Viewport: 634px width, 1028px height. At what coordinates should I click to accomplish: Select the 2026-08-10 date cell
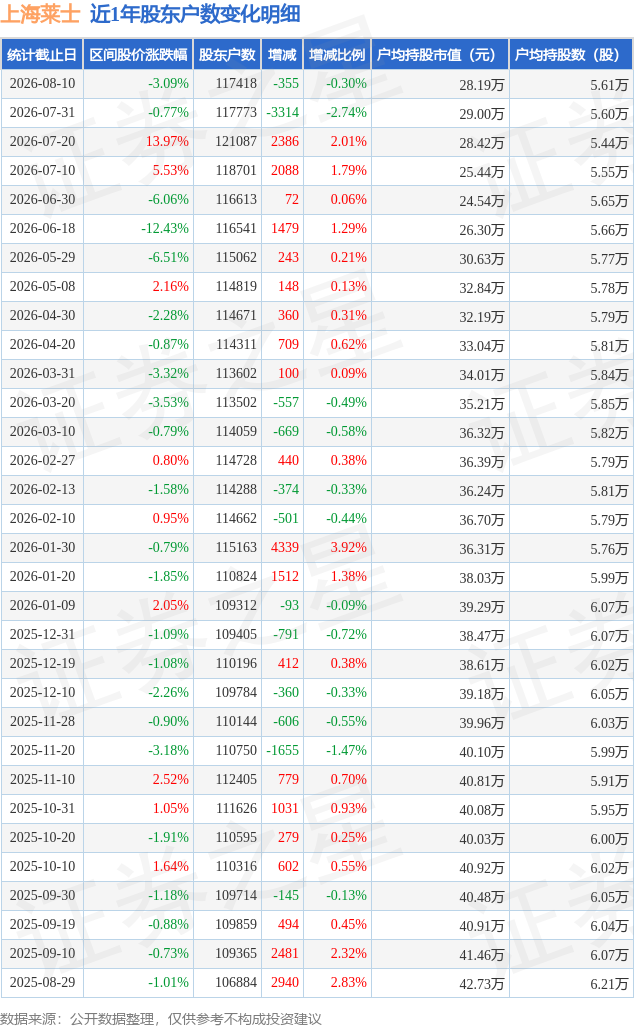click(x=43, y=84)
